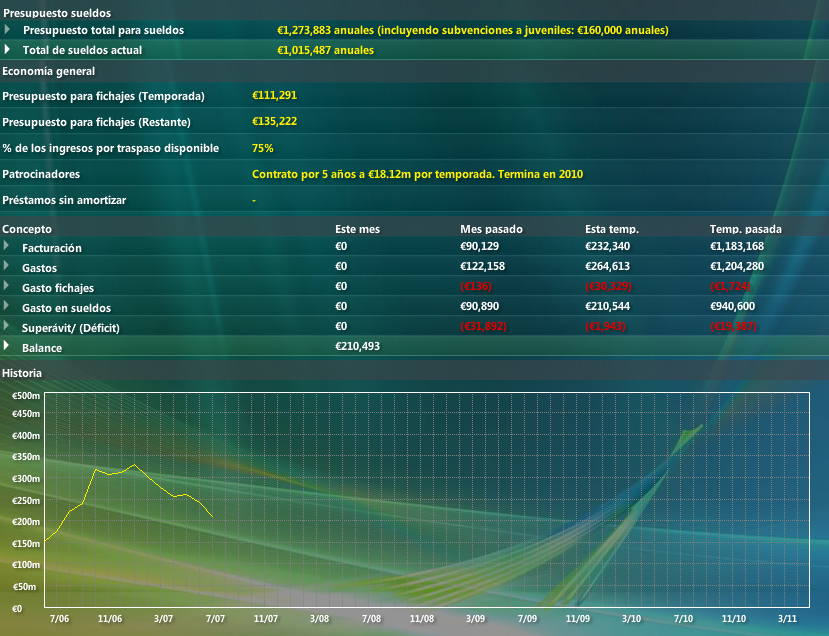Click the €90,129 Facturación last month value

(479, 246)
